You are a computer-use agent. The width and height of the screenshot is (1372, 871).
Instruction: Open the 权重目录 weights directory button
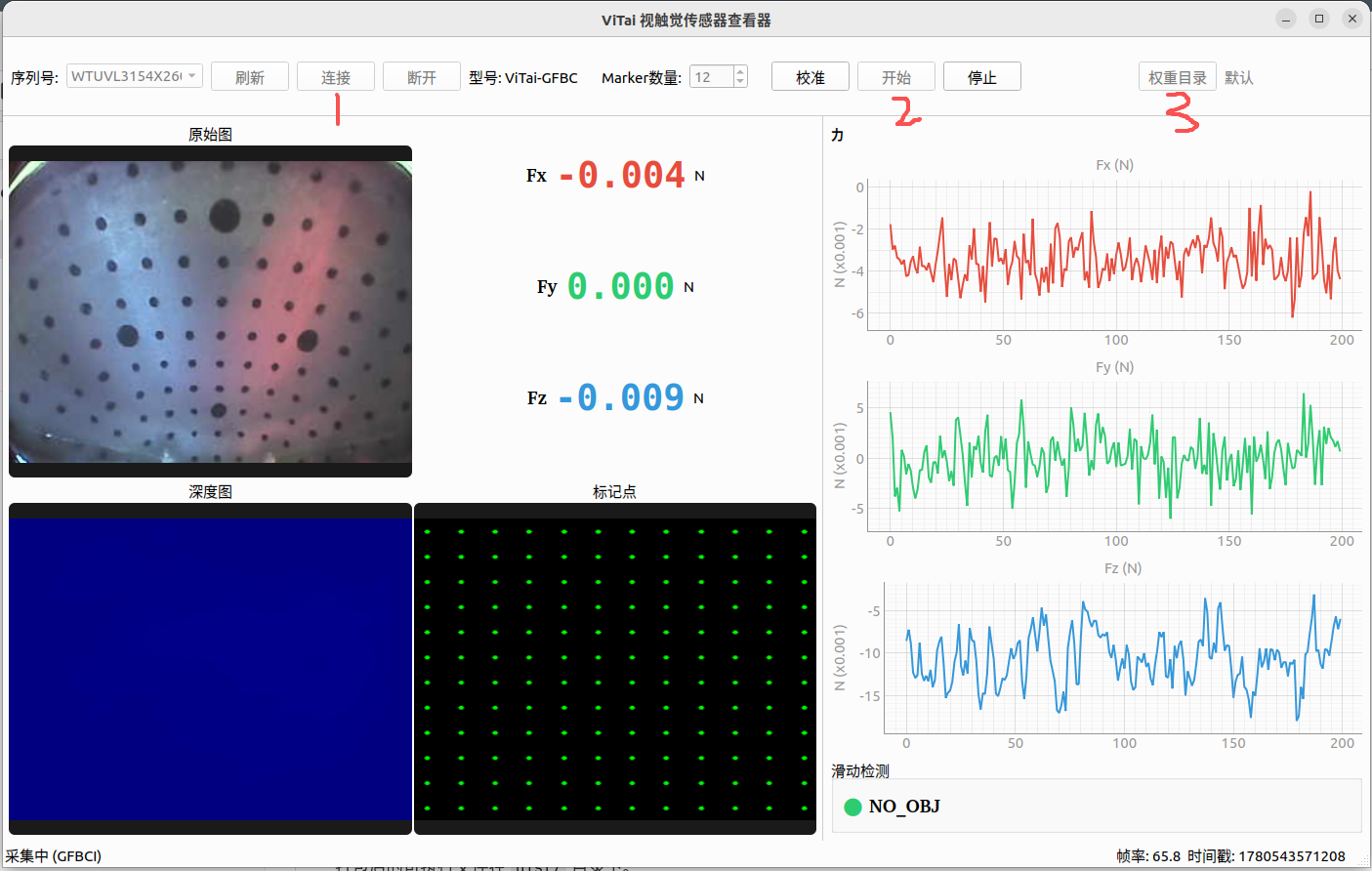tap(1178, 77)
